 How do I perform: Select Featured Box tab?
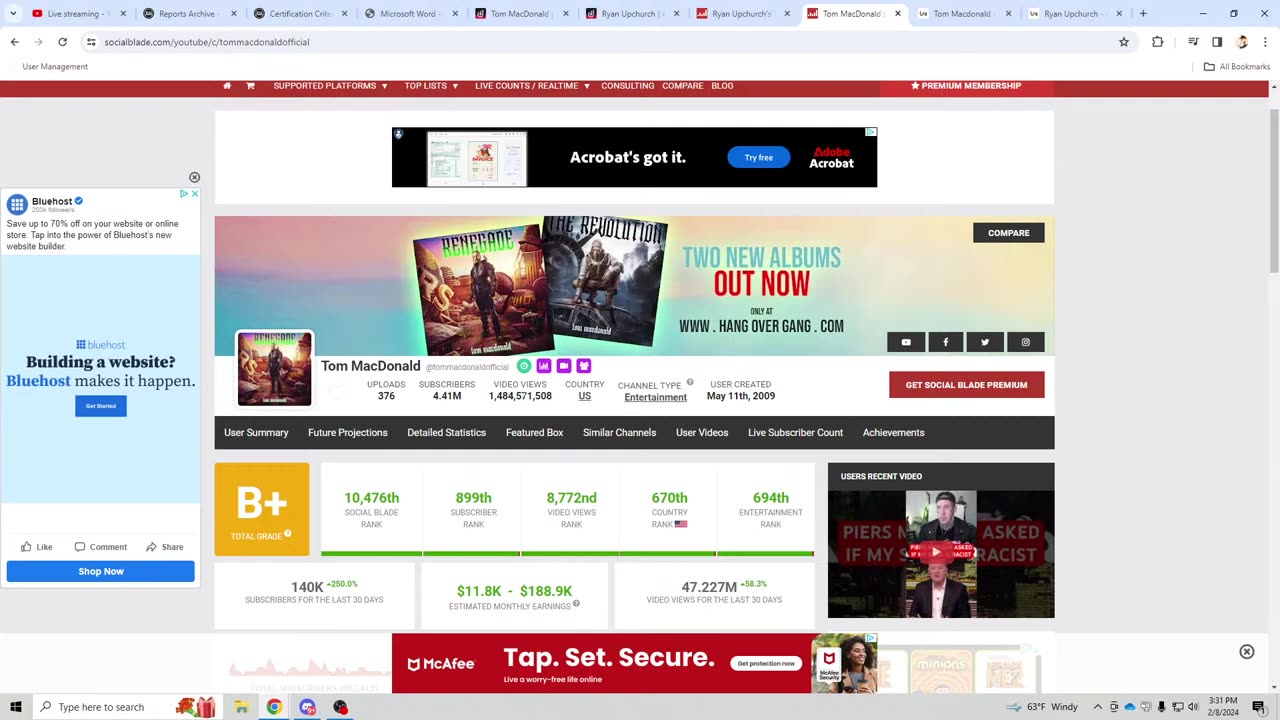[534, 433]
